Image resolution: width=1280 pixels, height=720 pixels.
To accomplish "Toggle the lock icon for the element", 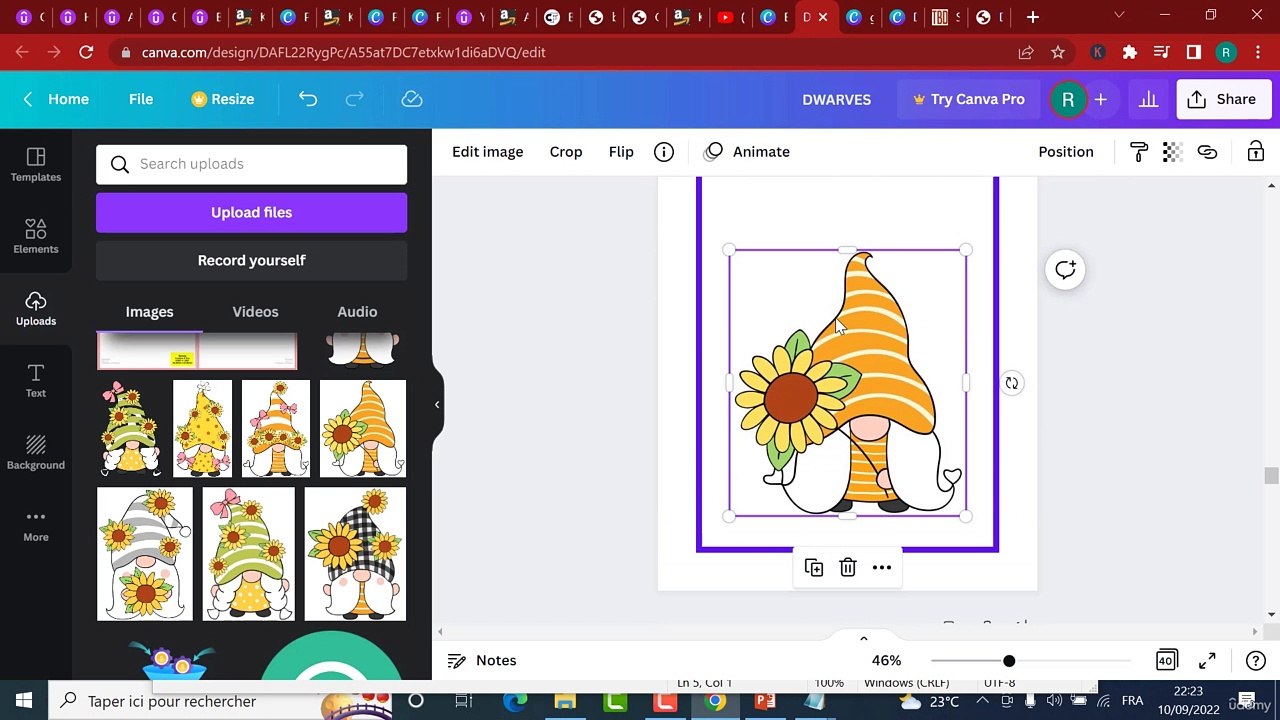I will click(1255, 152).
